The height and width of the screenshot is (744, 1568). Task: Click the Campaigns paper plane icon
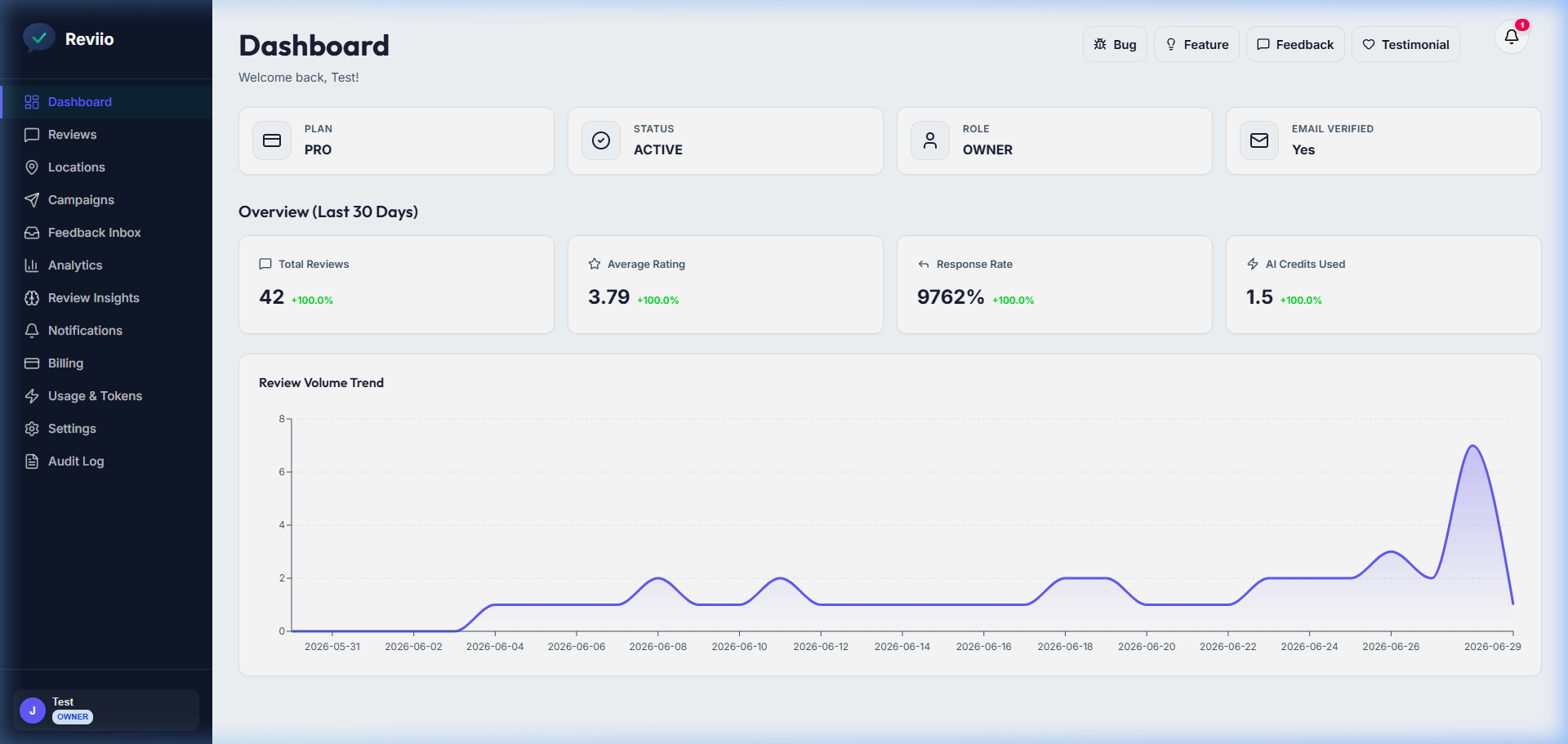point(32,200)
